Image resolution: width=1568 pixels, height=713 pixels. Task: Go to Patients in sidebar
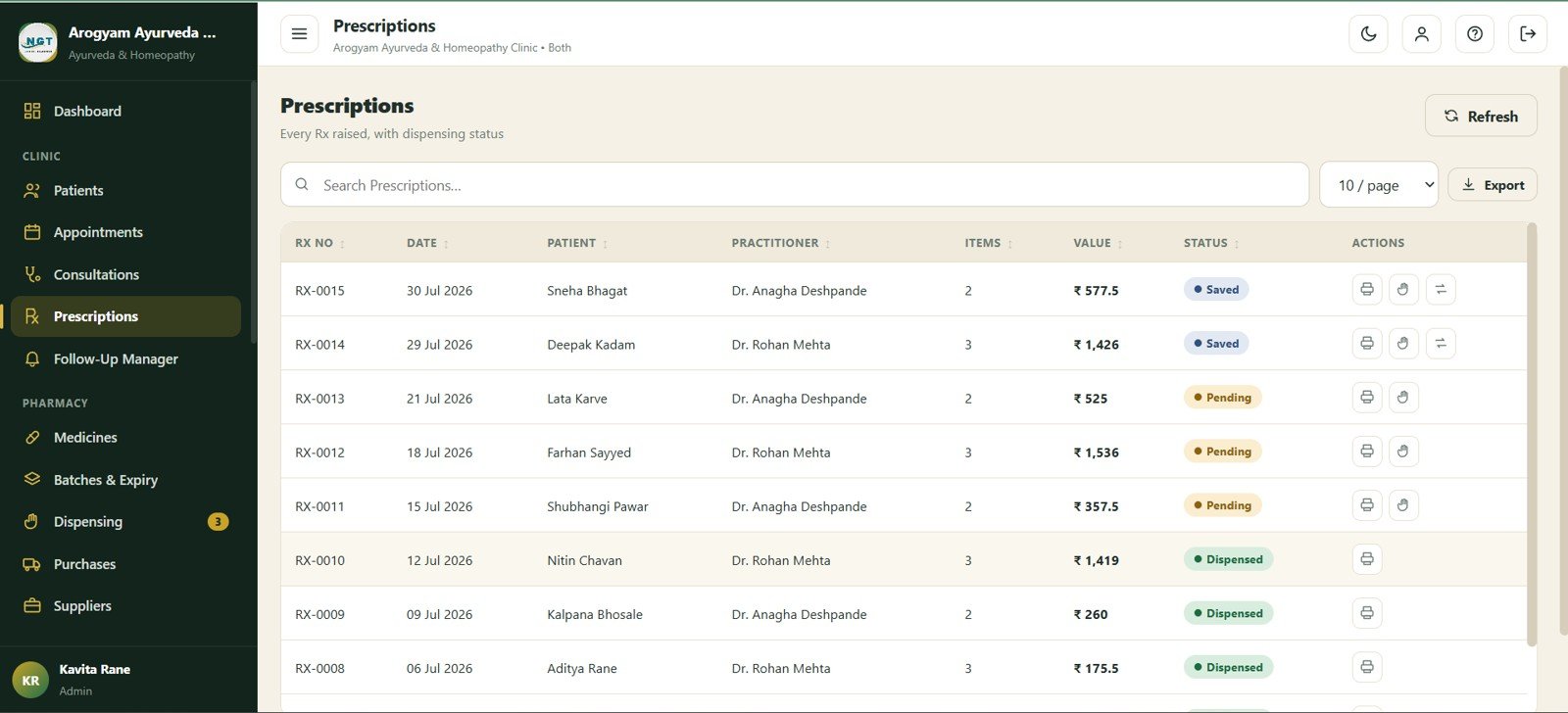click(125, 190)
